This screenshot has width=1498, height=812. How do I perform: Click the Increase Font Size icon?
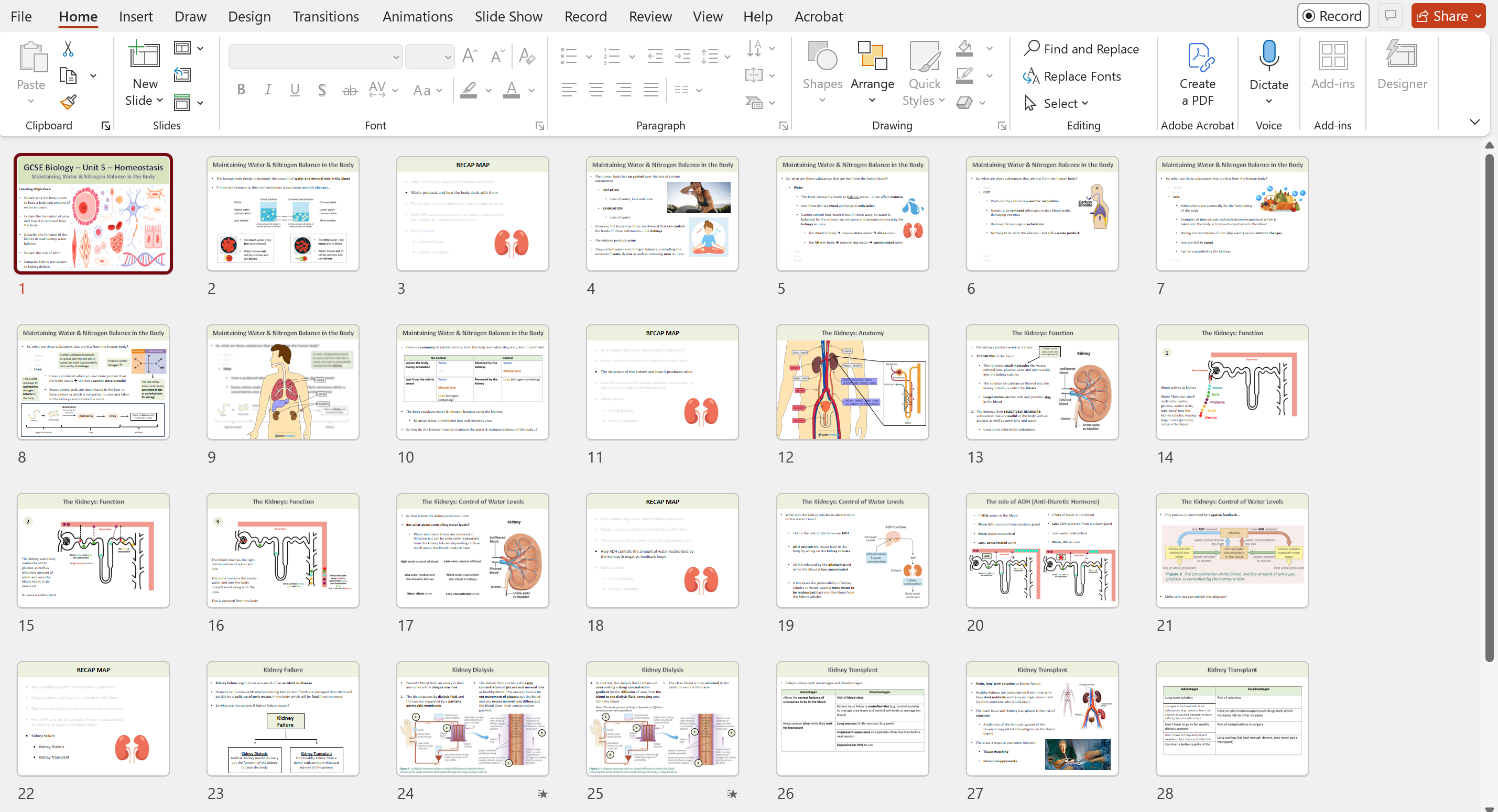tap(469, 57)
